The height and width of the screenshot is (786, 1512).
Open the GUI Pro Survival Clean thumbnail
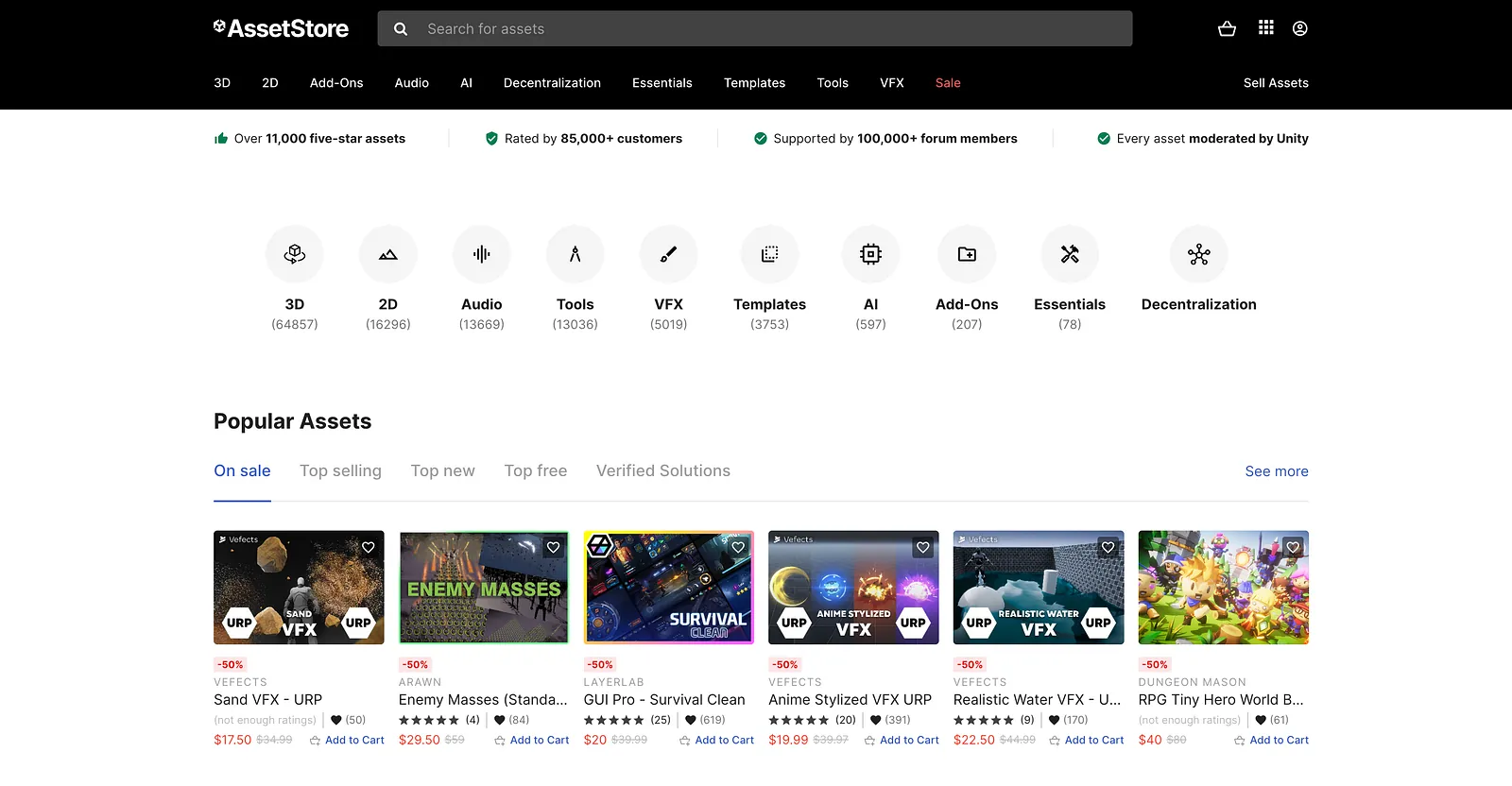pyautogui.click(x=669, y=588)
